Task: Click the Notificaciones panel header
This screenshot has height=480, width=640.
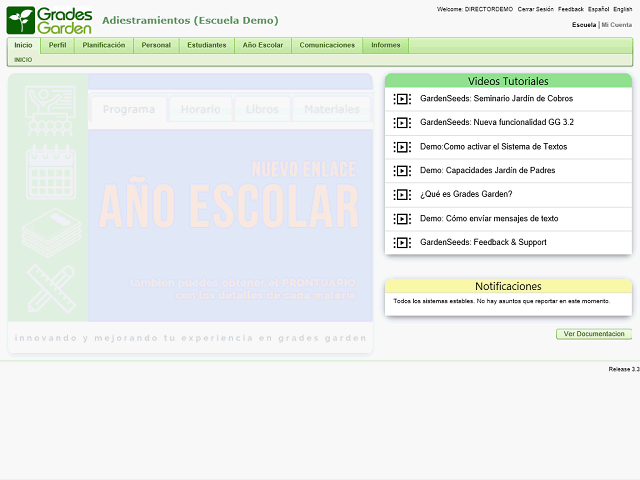Action: (508, 286)
